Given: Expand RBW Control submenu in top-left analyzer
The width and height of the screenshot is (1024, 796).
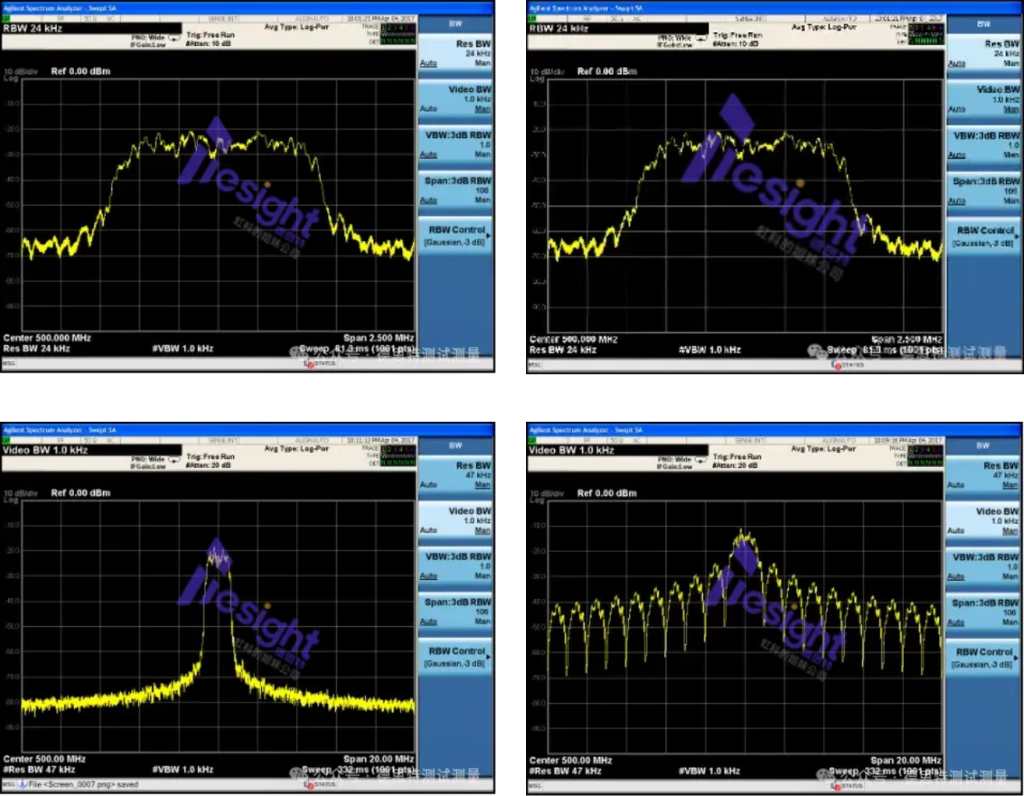Looking at the screenshot, I should 455,234.
